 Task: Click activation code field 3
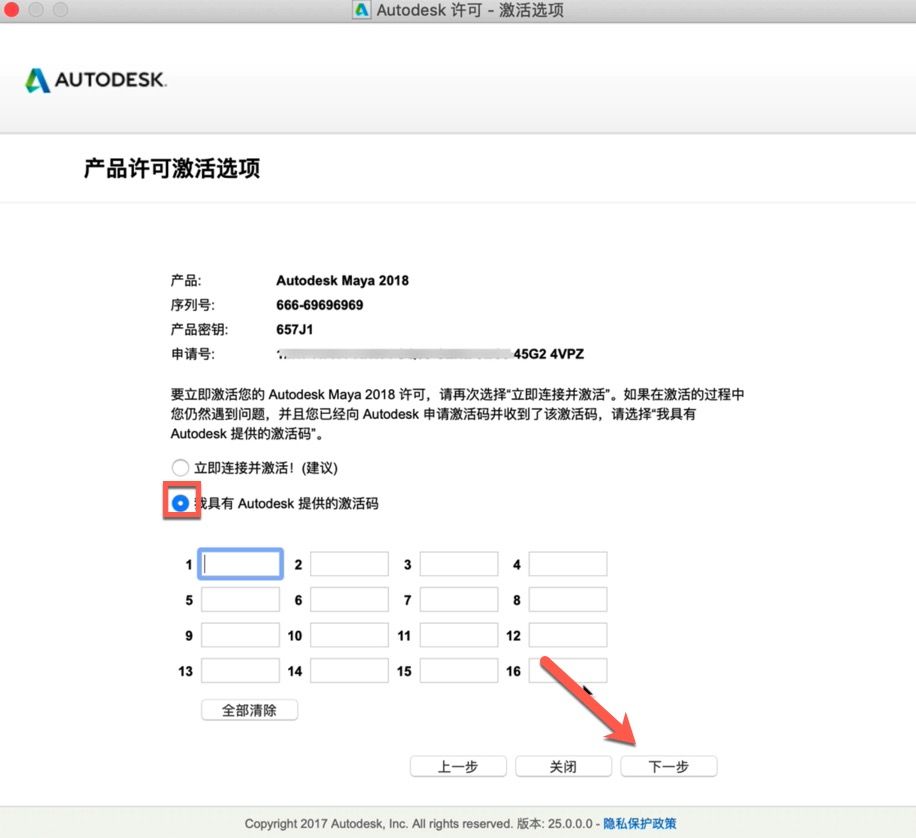coord(459,564)
